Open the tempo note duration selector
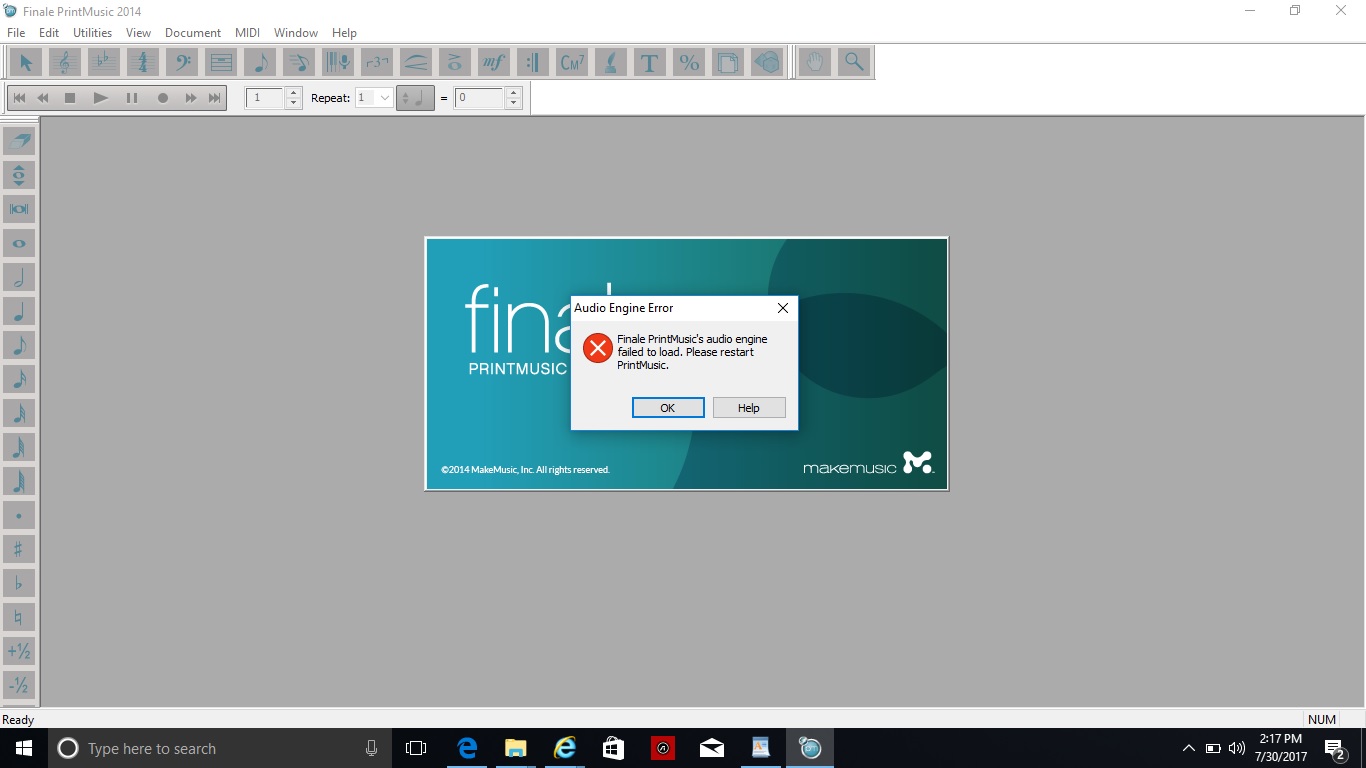The image size is (1366, 768). [415, 98]
